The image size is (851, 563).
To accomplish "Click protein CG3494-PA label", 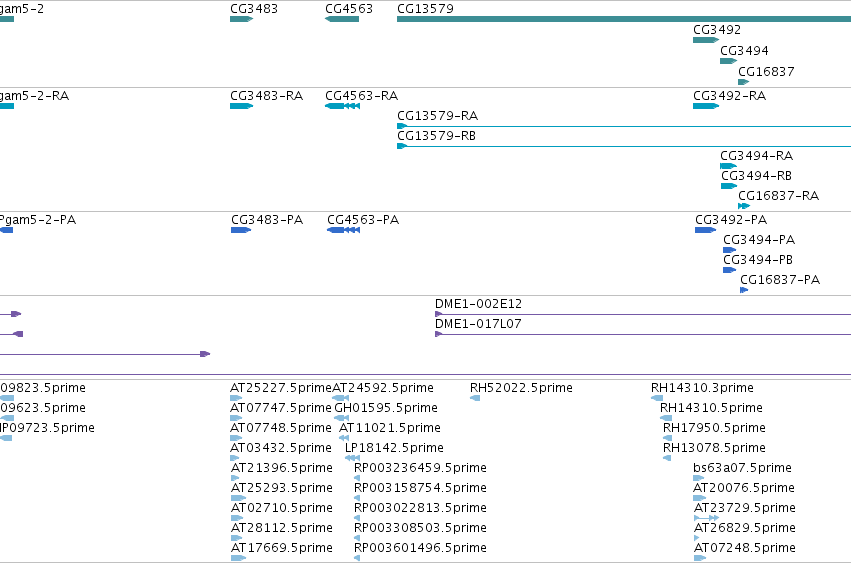I will pos(759,240).
